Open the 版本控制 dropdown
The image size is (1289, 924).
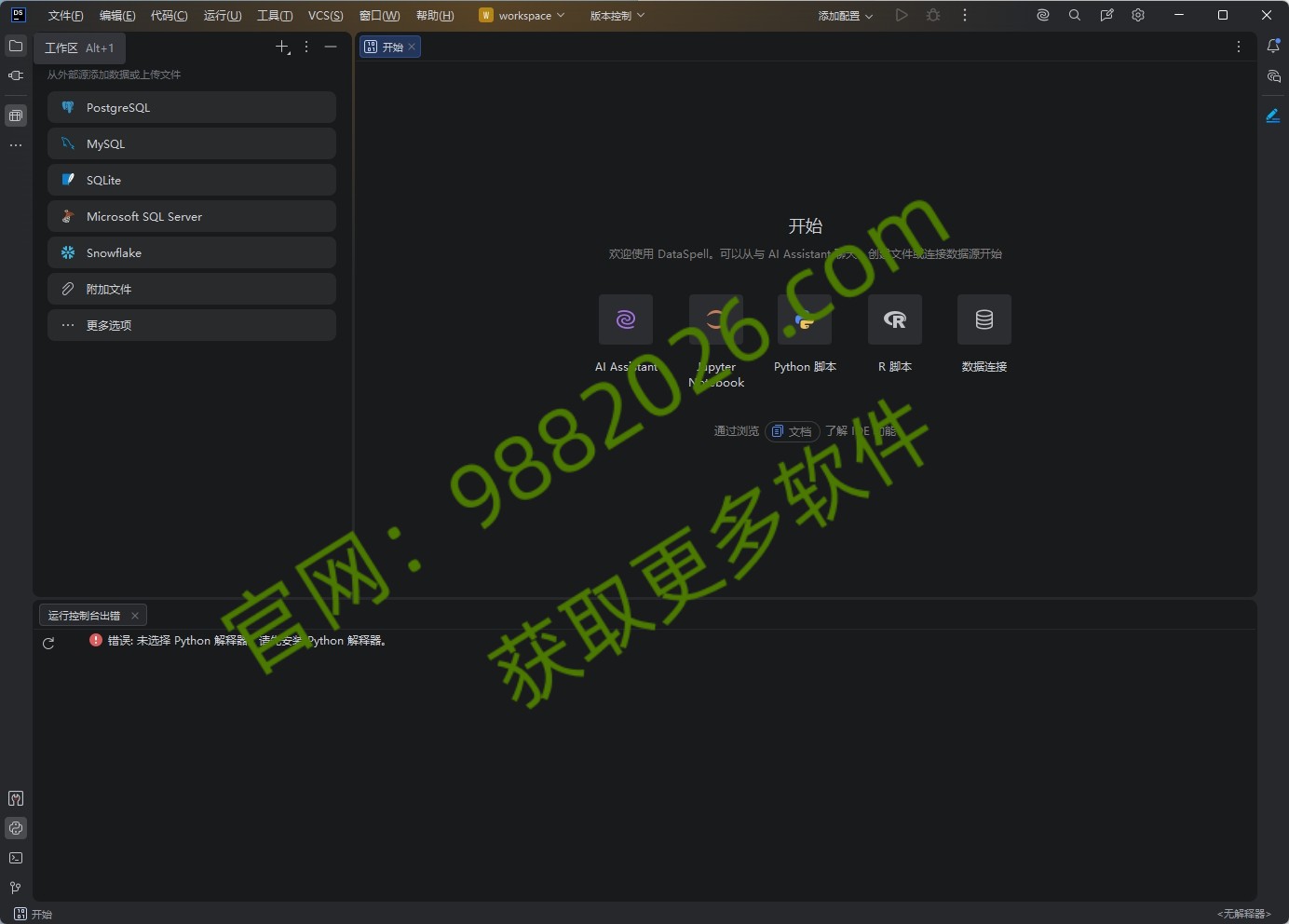(x=617, y=15)
